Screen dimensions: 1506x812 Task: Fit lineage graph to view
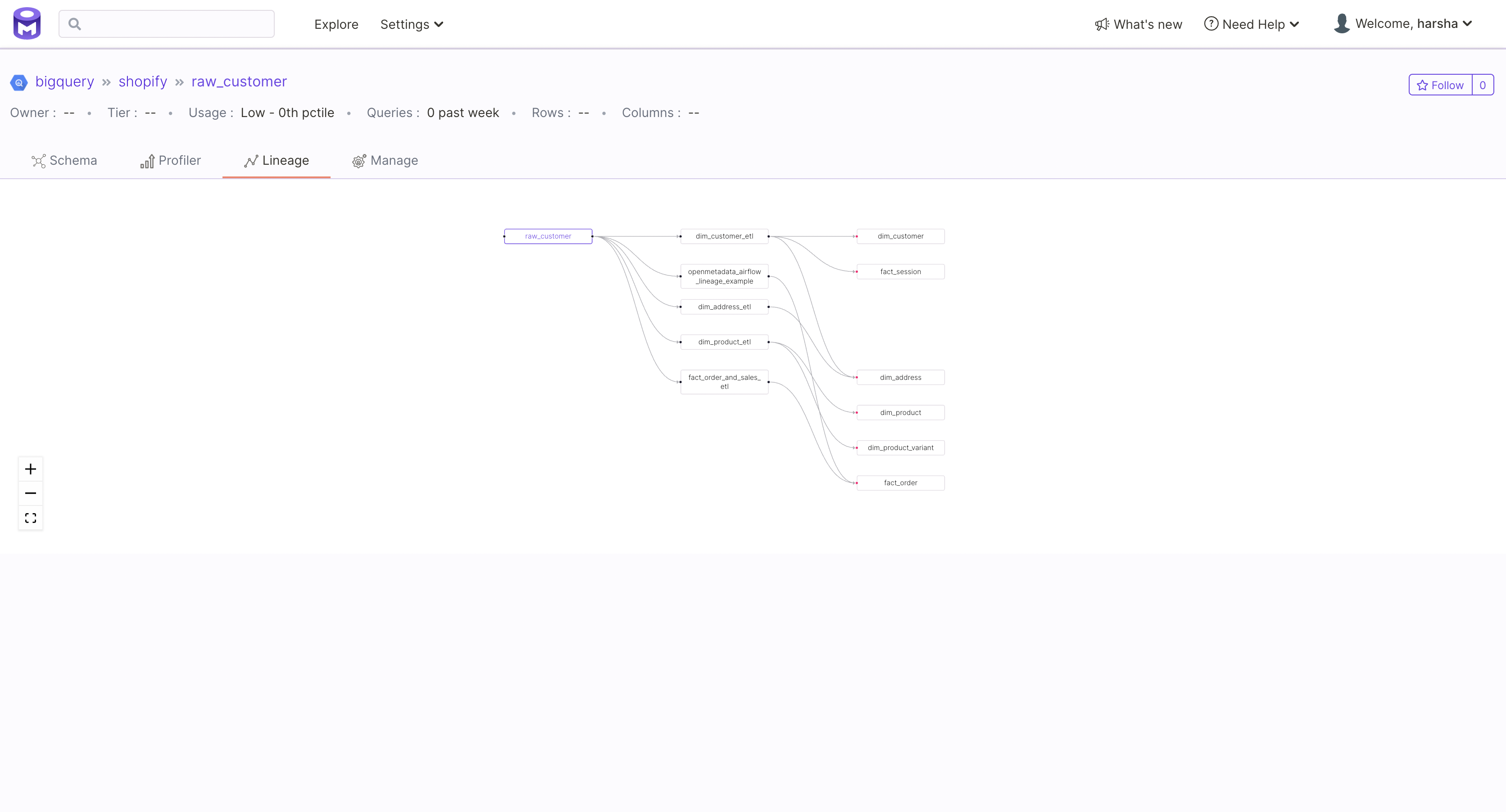click(x=31, y=518)
